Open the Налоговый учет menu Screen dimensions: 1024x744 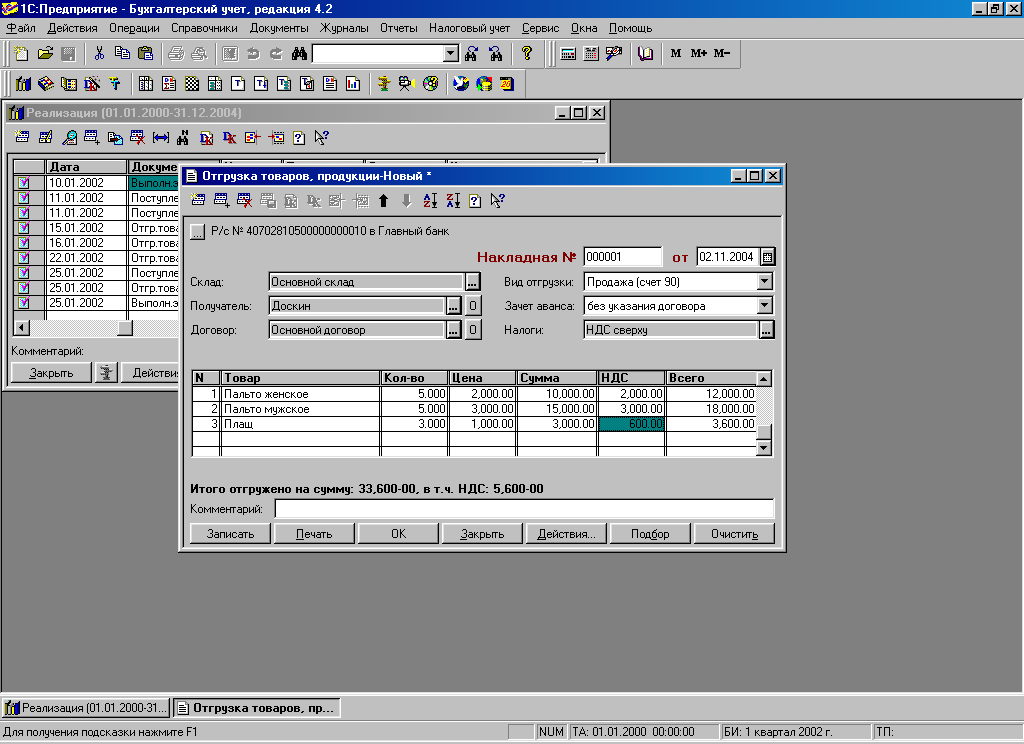click(x=469, y=28)
